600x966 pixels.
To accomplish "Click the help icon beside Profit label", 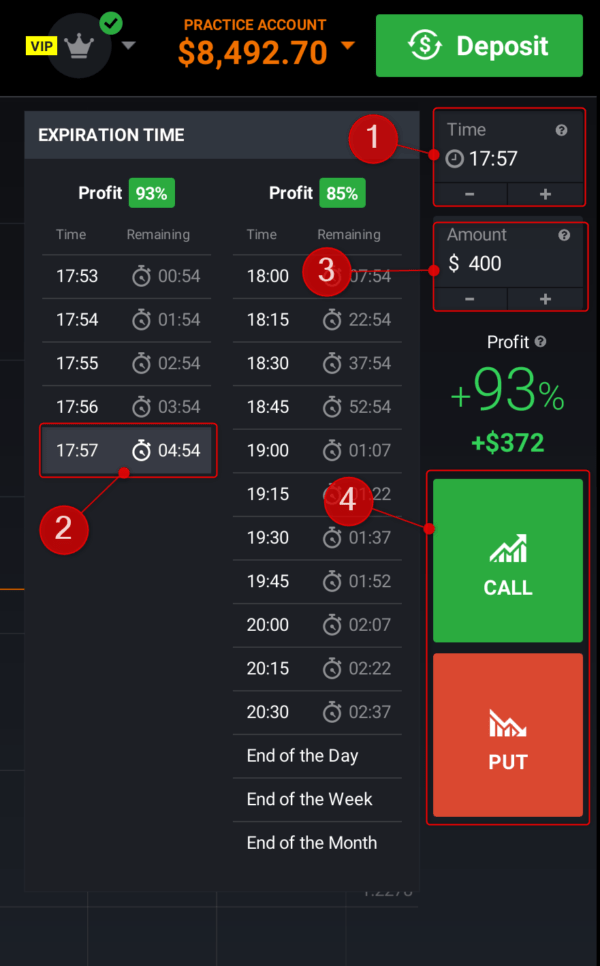I will click(541, 342).
